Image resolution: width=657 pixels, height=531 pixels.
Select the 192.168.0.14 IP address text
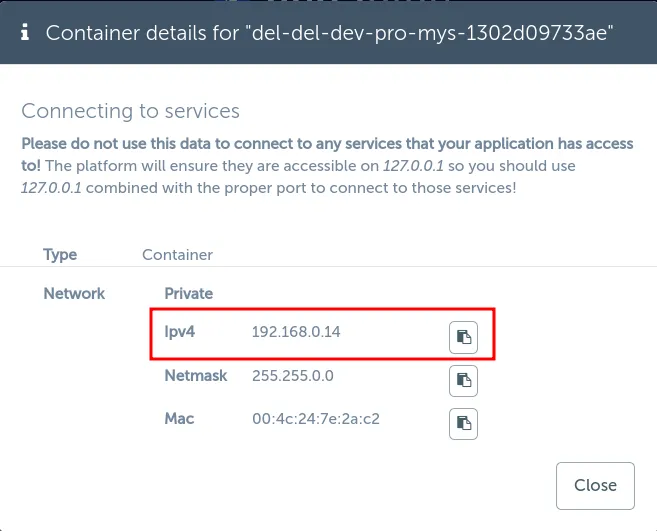pos(296,332)
